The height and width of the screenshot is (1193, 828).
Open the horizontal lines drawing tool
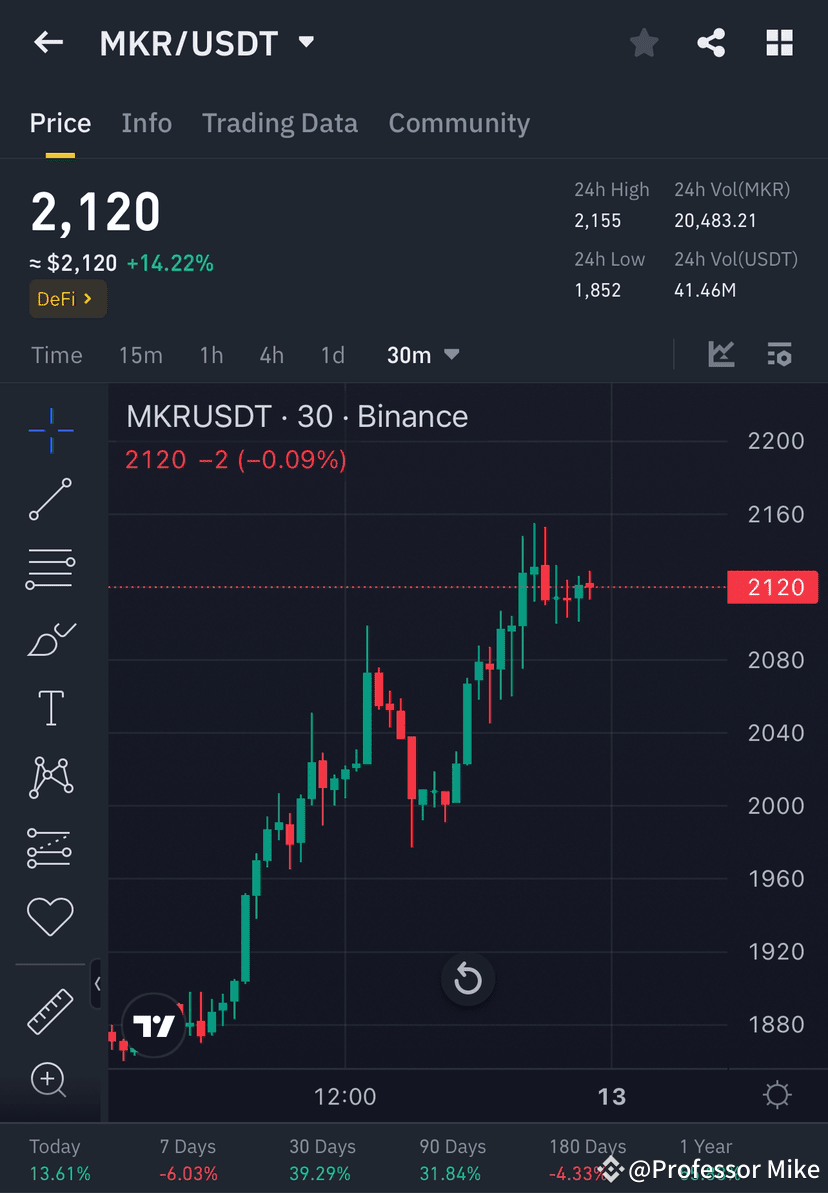pos(49,569)
